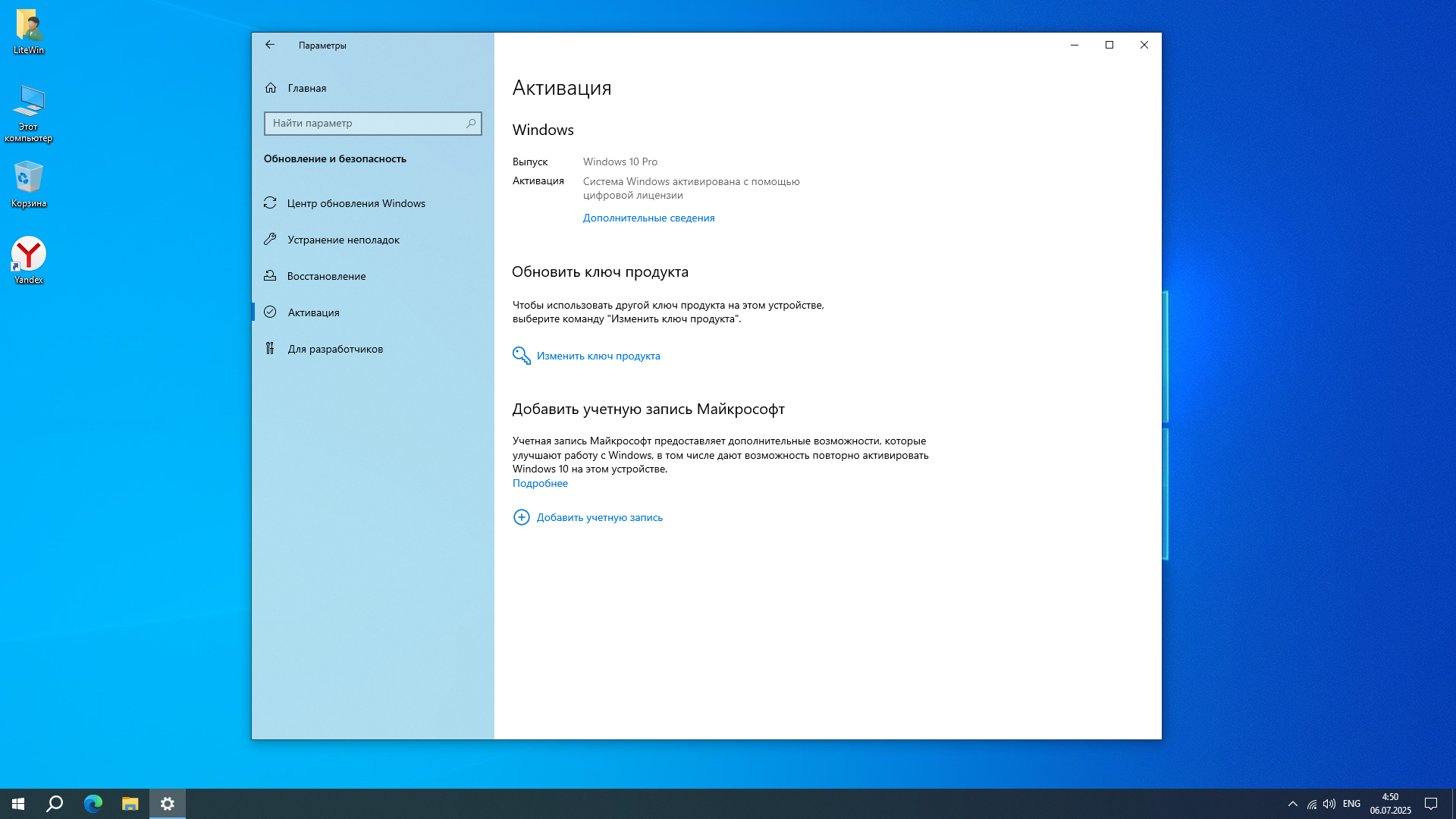This screenshot has width=1456, height=819.
Task: Open the LiteWin desktop folder
Action: pos(29,30)
